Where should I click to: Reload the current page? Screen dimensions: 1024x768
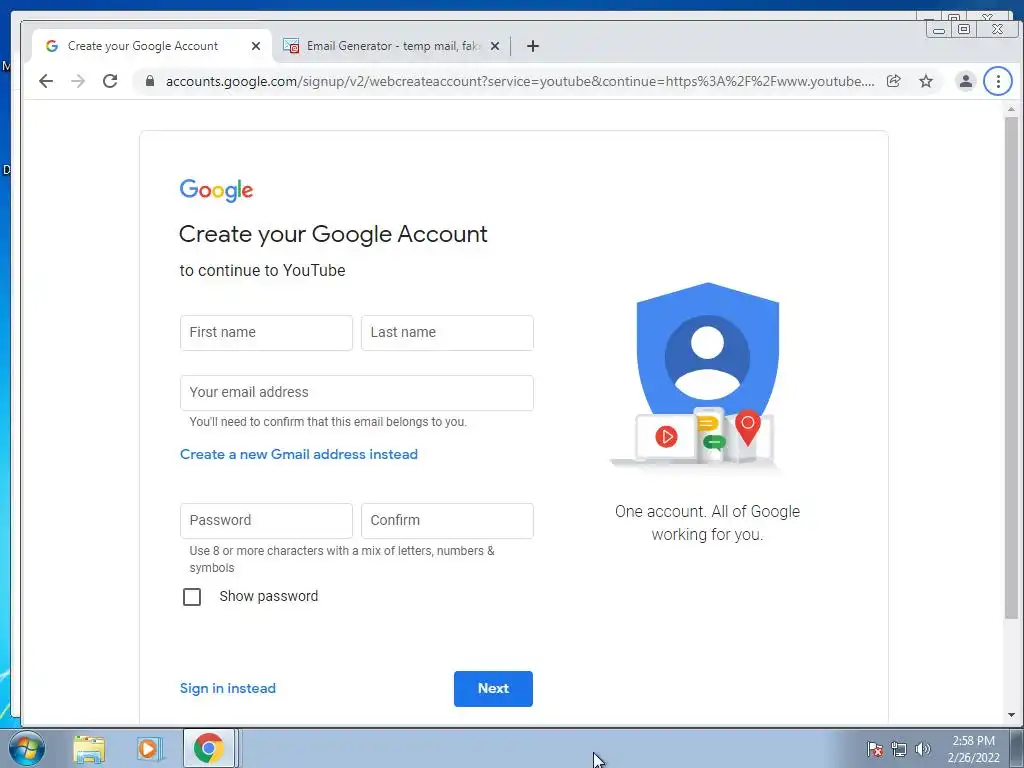tap(110, 81)
